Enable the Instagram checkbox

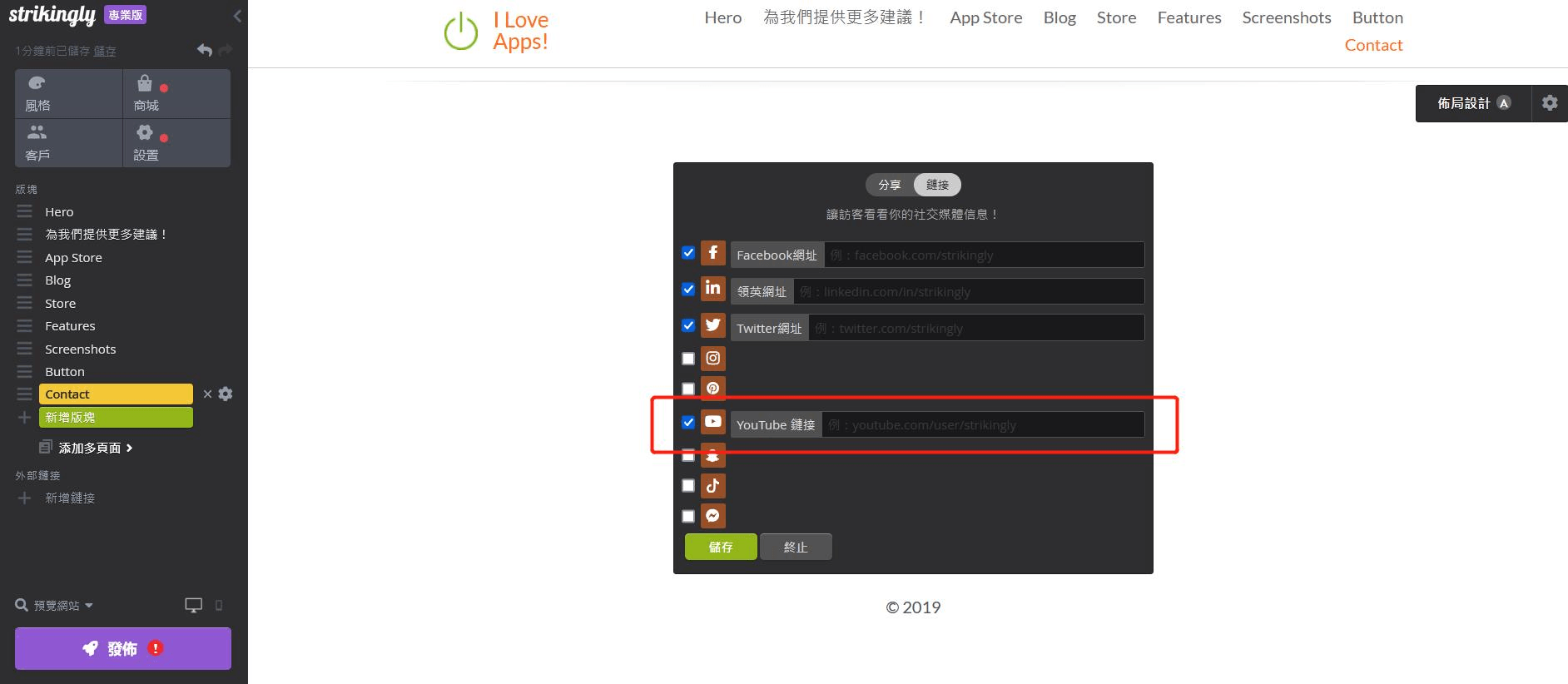click(x=688, y=359)
